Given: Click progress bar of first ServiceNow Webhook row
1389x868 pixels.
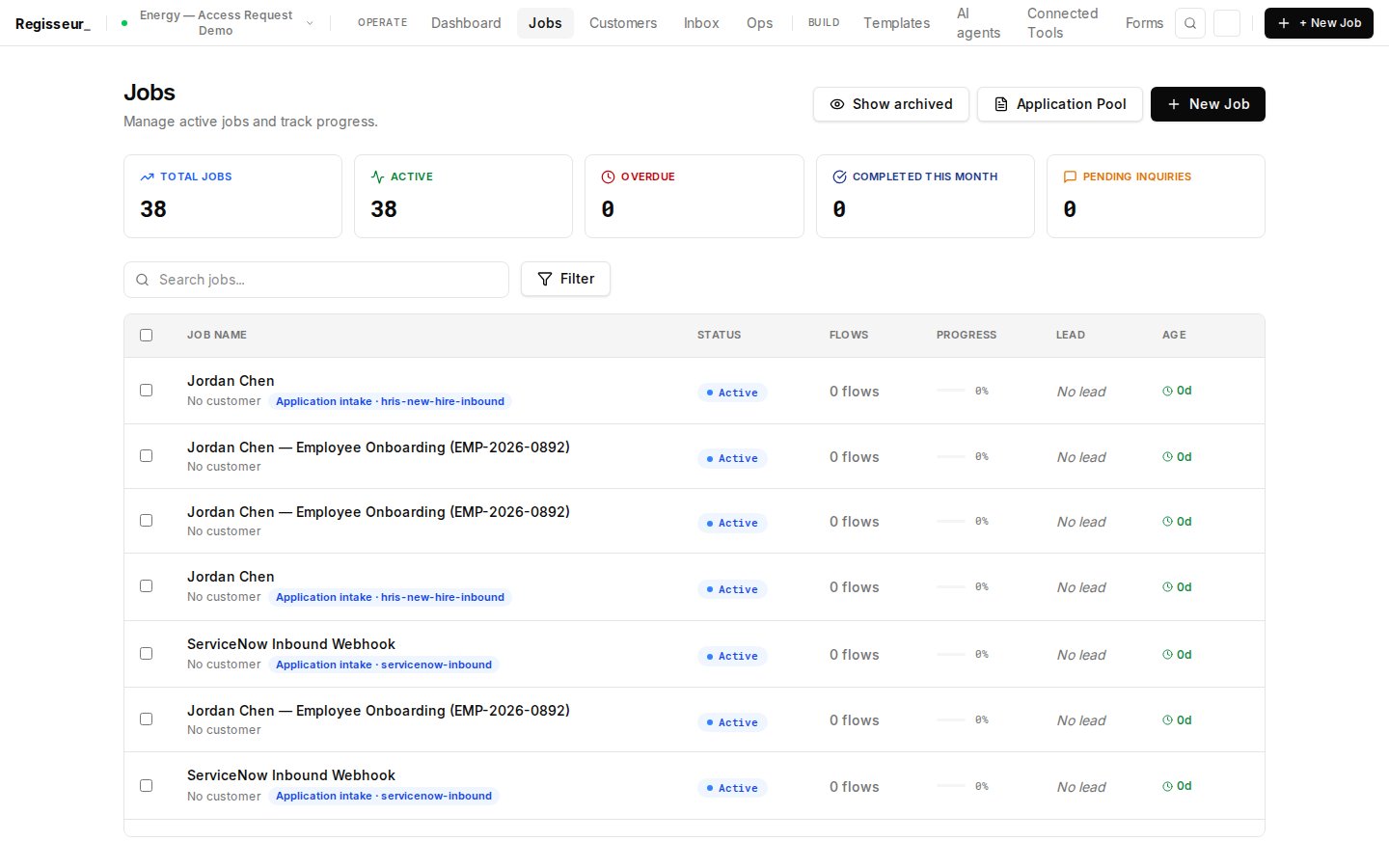Looking at the screenshot, I should point(951,654).
